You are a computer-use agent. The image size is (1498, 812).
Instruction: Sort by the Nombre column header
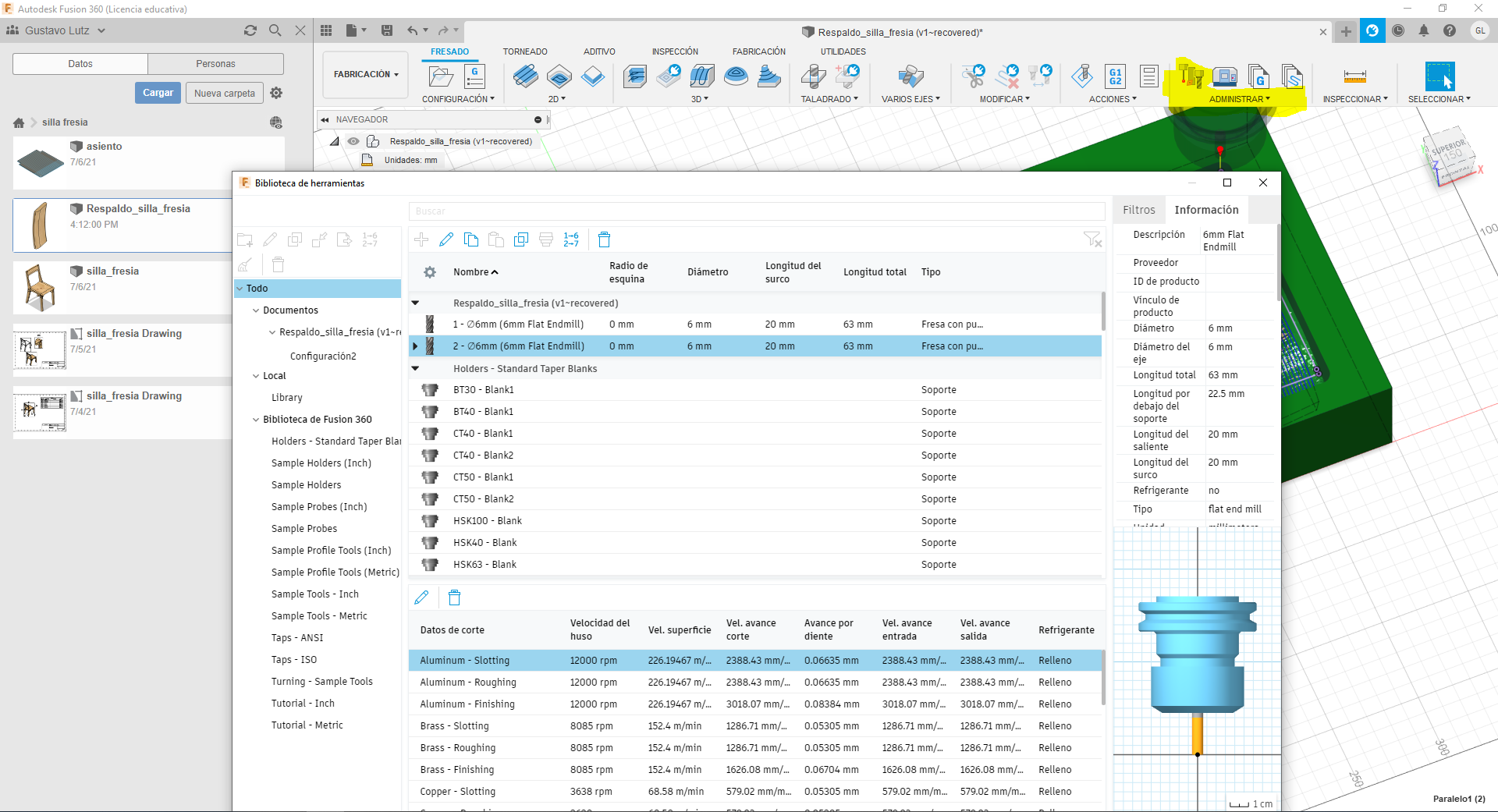tap(475, 272)
